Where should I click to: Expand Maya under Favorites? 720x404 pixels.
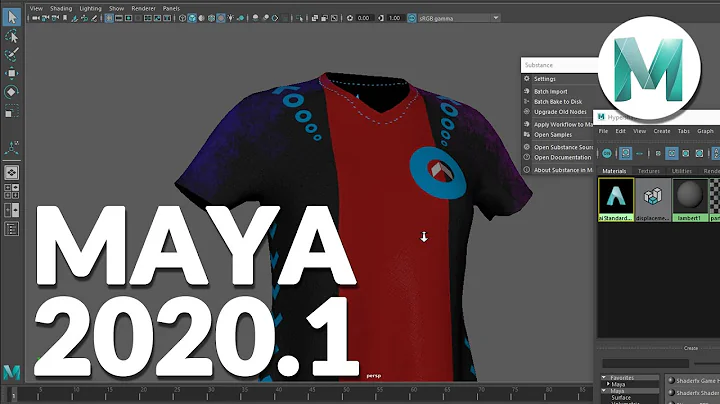pos(608,384)
